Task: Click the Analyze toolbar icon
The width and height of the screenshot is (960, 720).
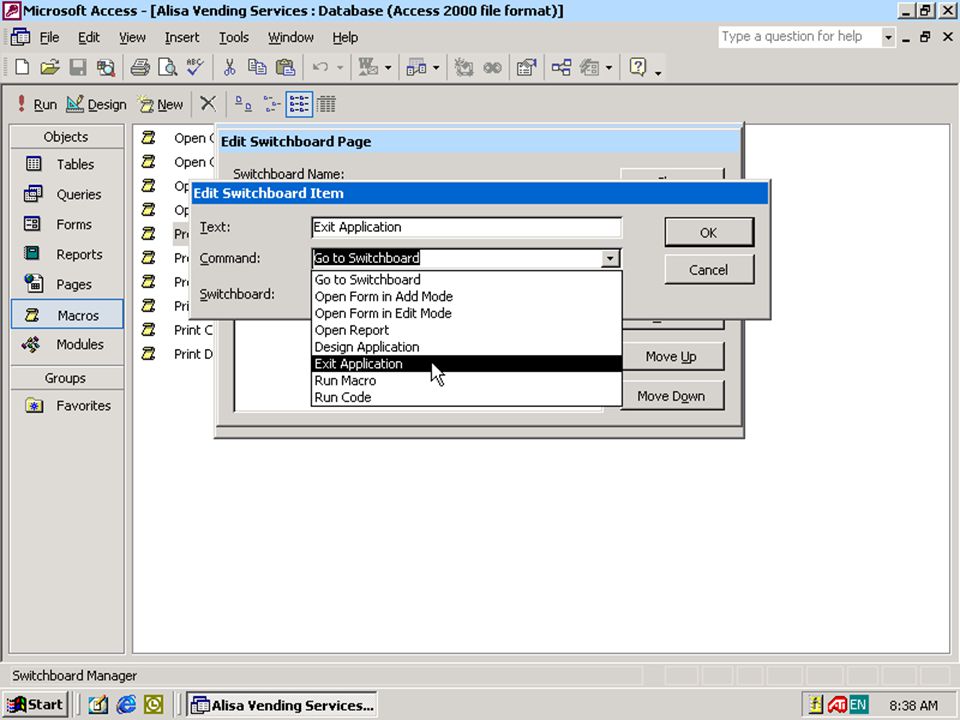Action: coord(416,67)
